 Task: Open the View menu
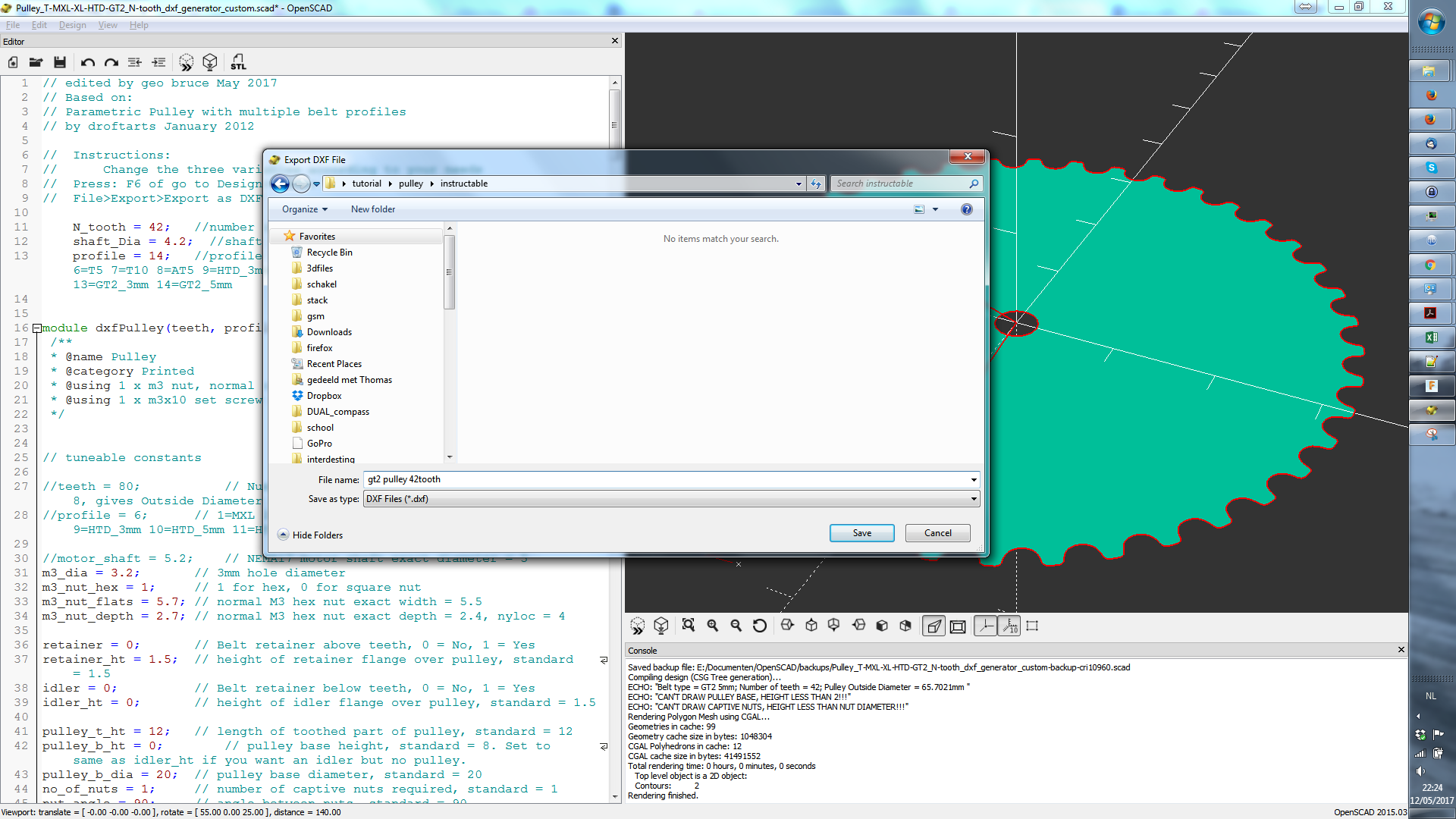click(108, 25)
